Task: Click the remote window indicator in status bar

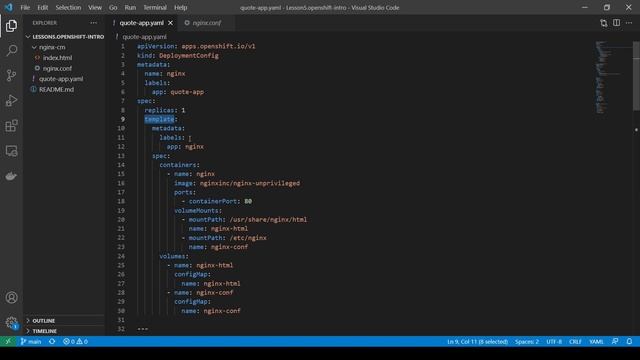Action: (x=8, y=341)
